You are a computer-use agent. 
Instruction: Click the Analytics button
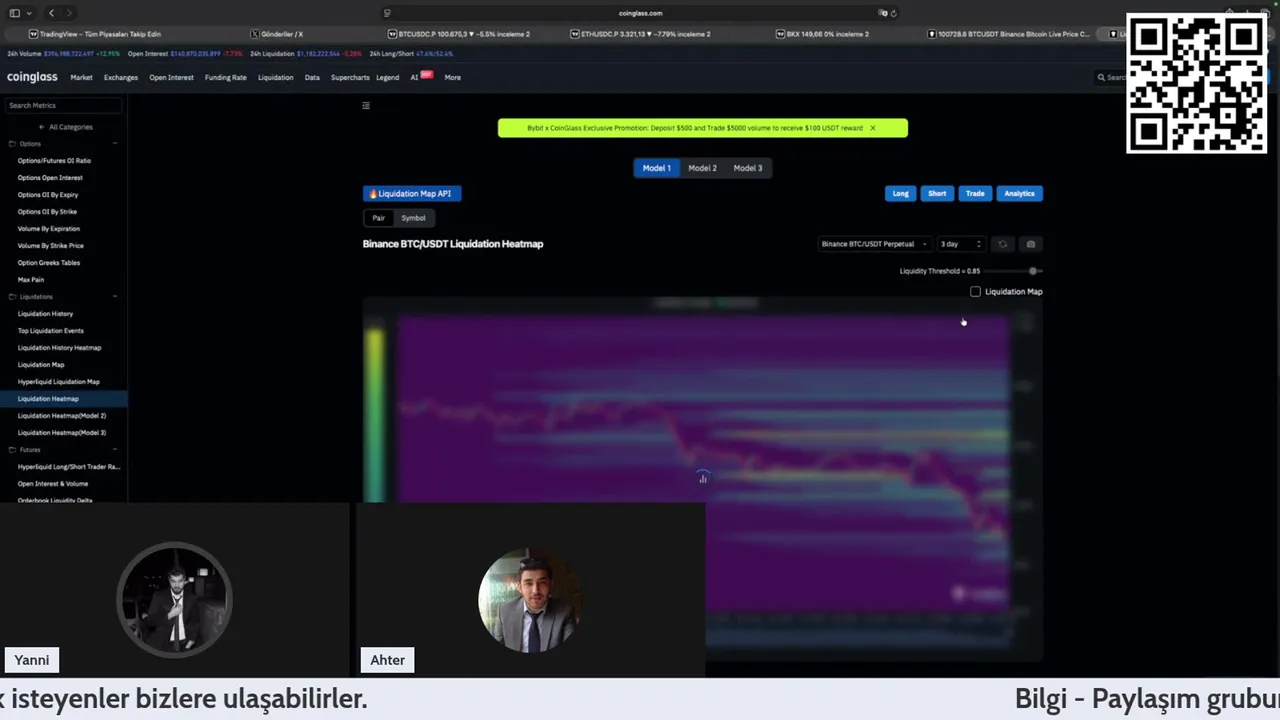click(x=1019, y=194)
